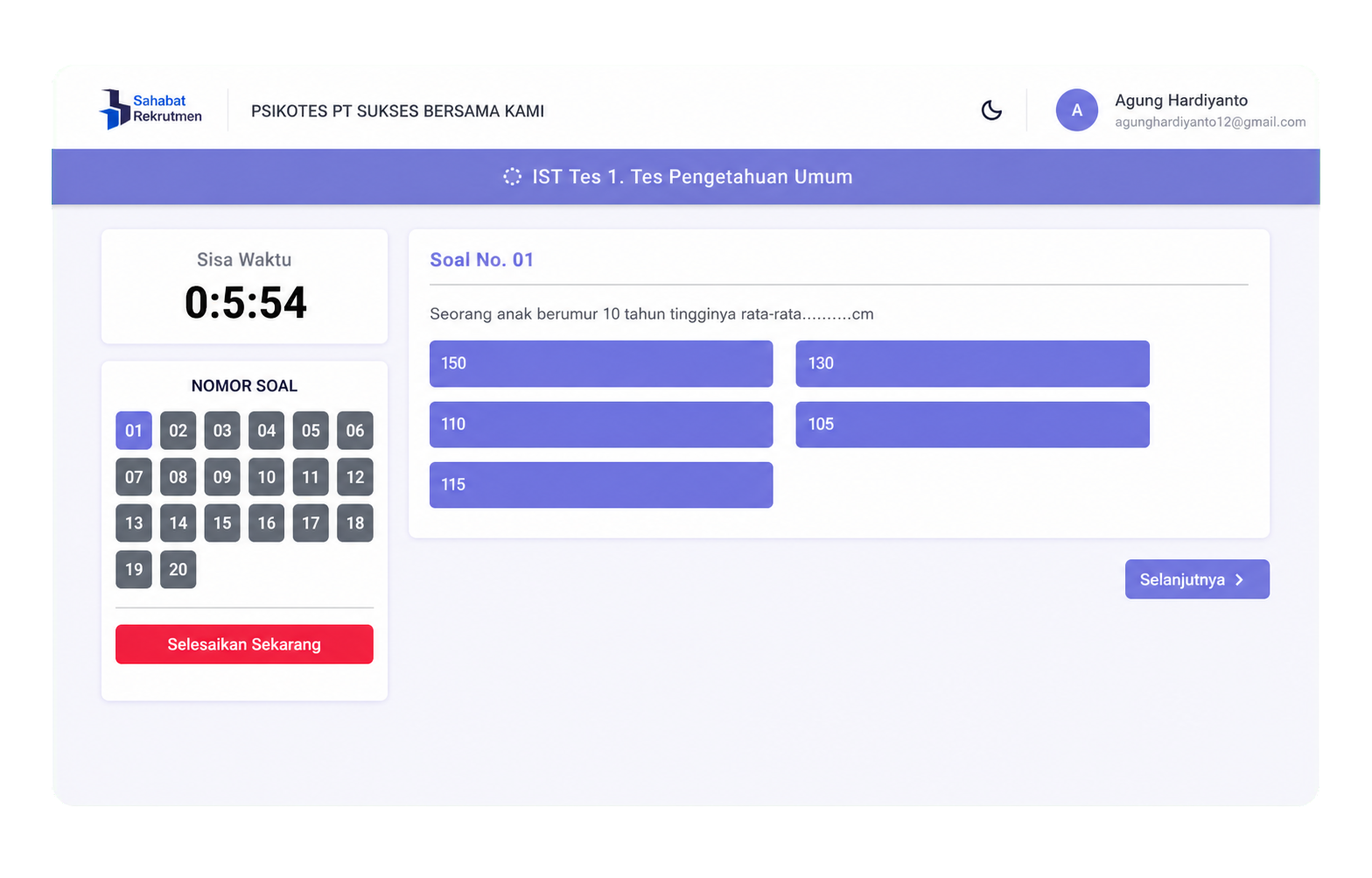This screenshot has width=1372, height=878.
Task: Choose answer option 115
Action: (601, 485)
